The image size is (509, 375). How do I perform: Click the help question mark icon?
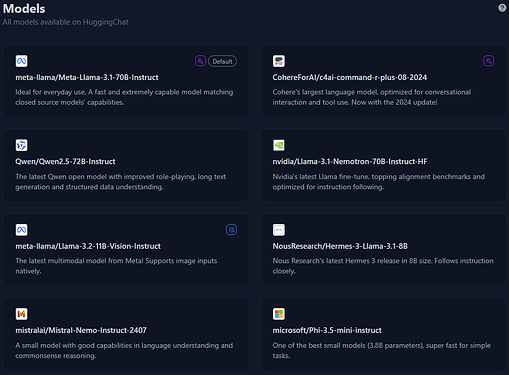[x=502, y=8]
